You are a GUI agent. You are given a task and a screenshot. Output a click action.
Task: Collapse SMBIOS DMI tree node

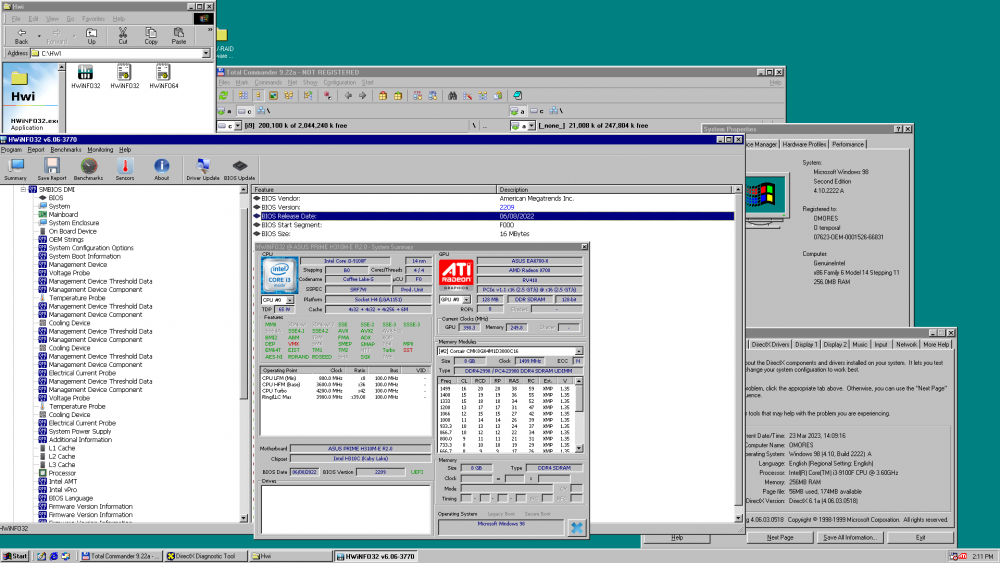[24, 189]
